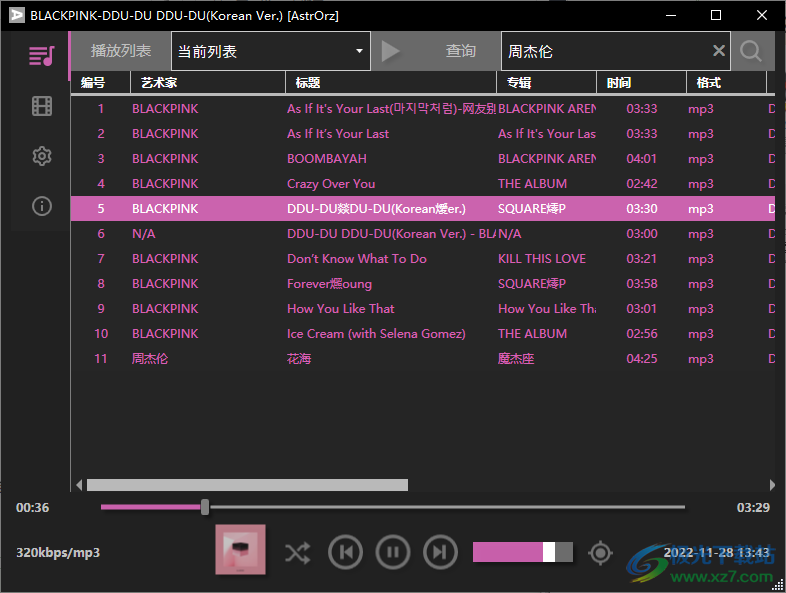Click the THE ALBUM cell in row 4

click(532, 183)
